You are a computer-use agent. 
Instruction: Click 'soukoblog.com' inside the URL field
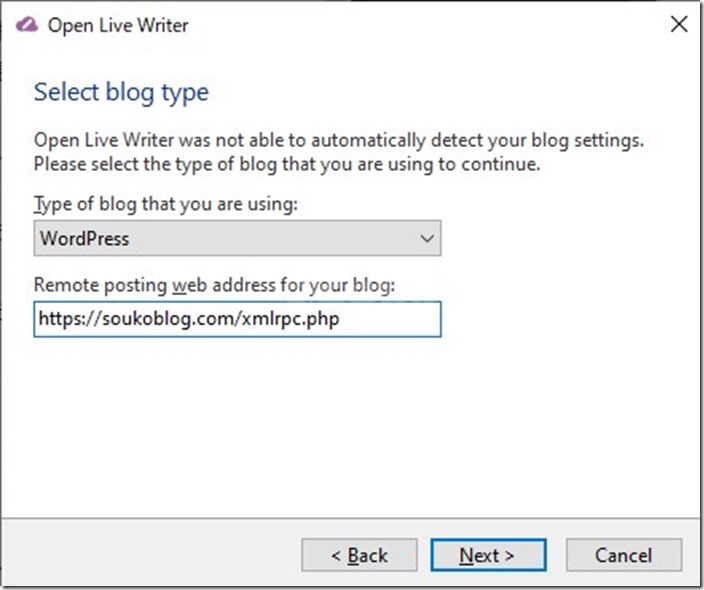[x=168, y=319]
